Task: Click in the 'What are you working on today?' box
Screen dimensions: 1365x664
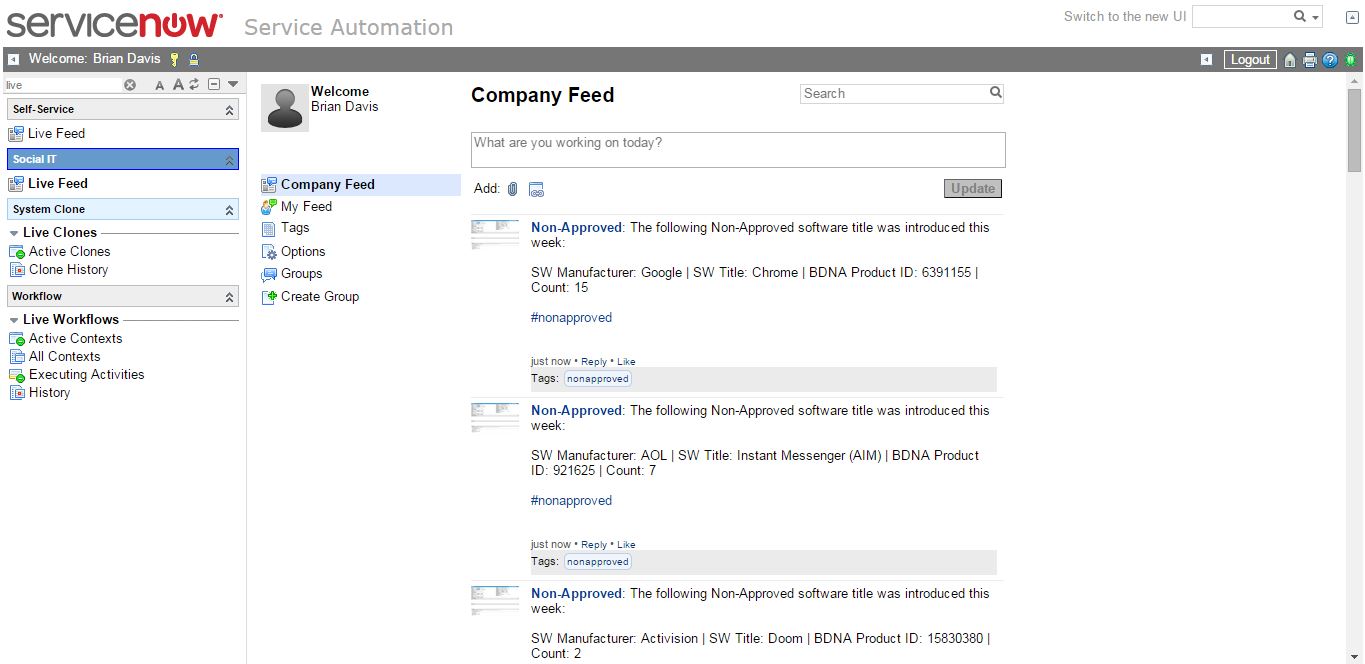Action: click(737, 150)
